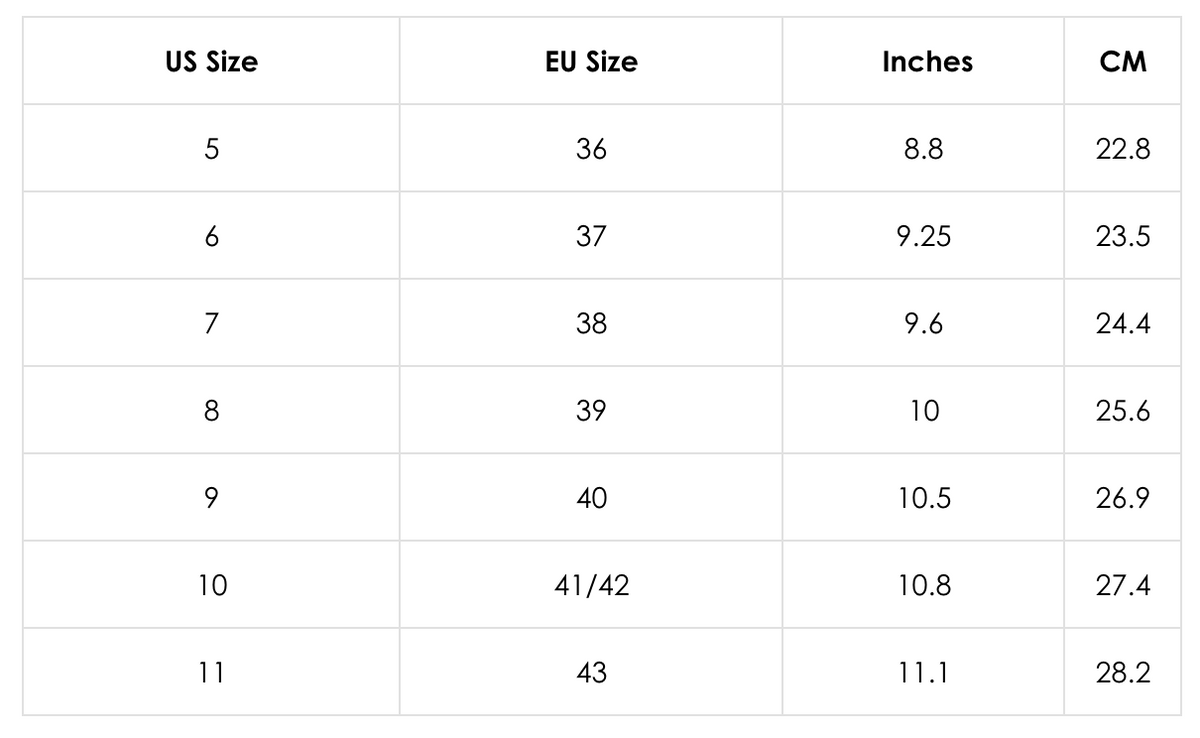Viewport: 1200px width, 738px height.
Task: Select the 28.2 CM value
Action: [x=1122, y=672]
